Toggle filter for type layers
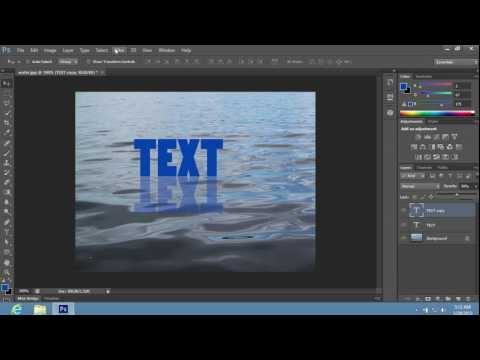The image size is (480, 360). coord(450,176)
